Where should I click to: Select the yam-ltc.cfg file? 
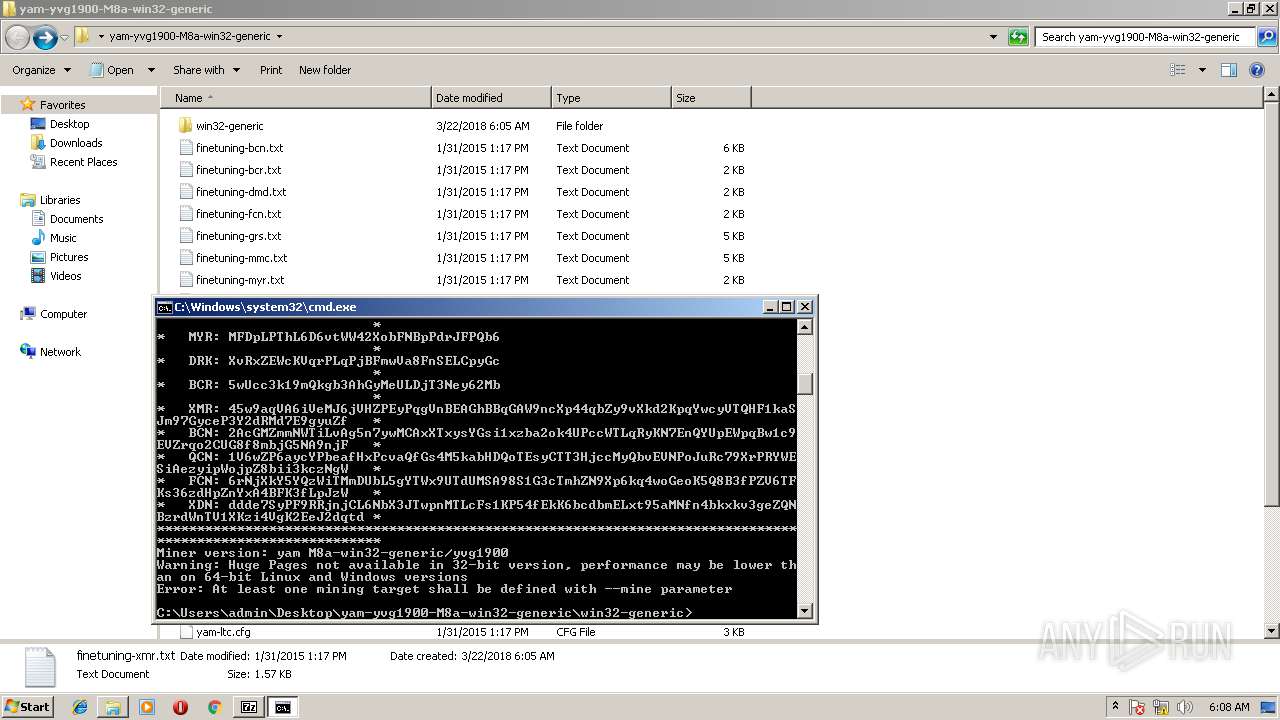point(223,632)
